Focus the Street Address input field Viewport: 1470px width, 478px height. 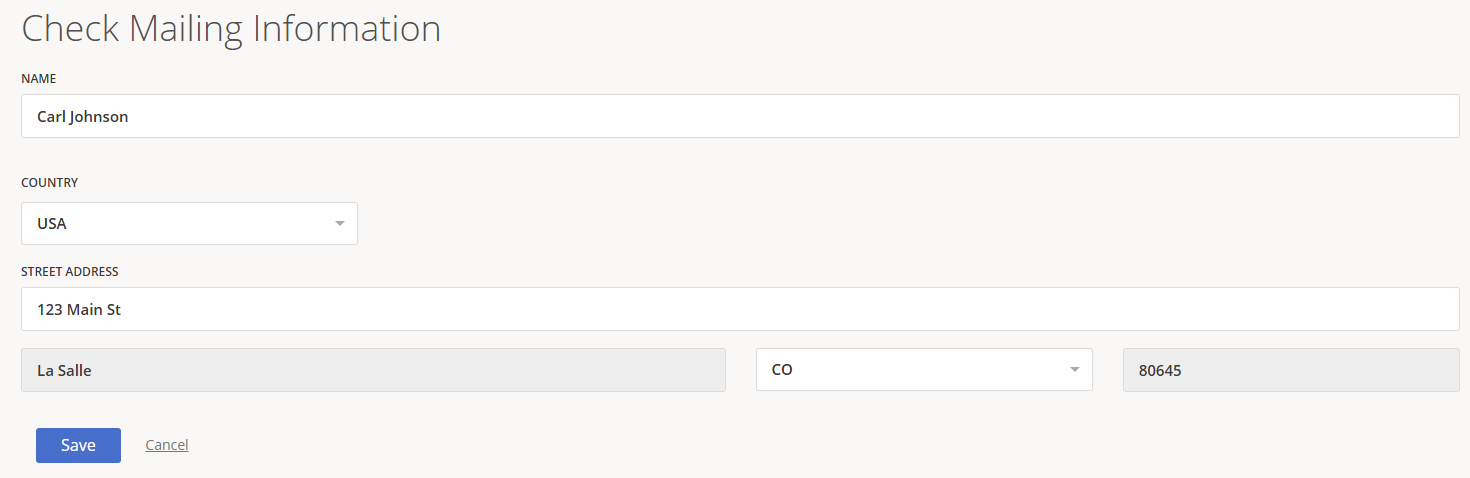(x=740, y=310)
